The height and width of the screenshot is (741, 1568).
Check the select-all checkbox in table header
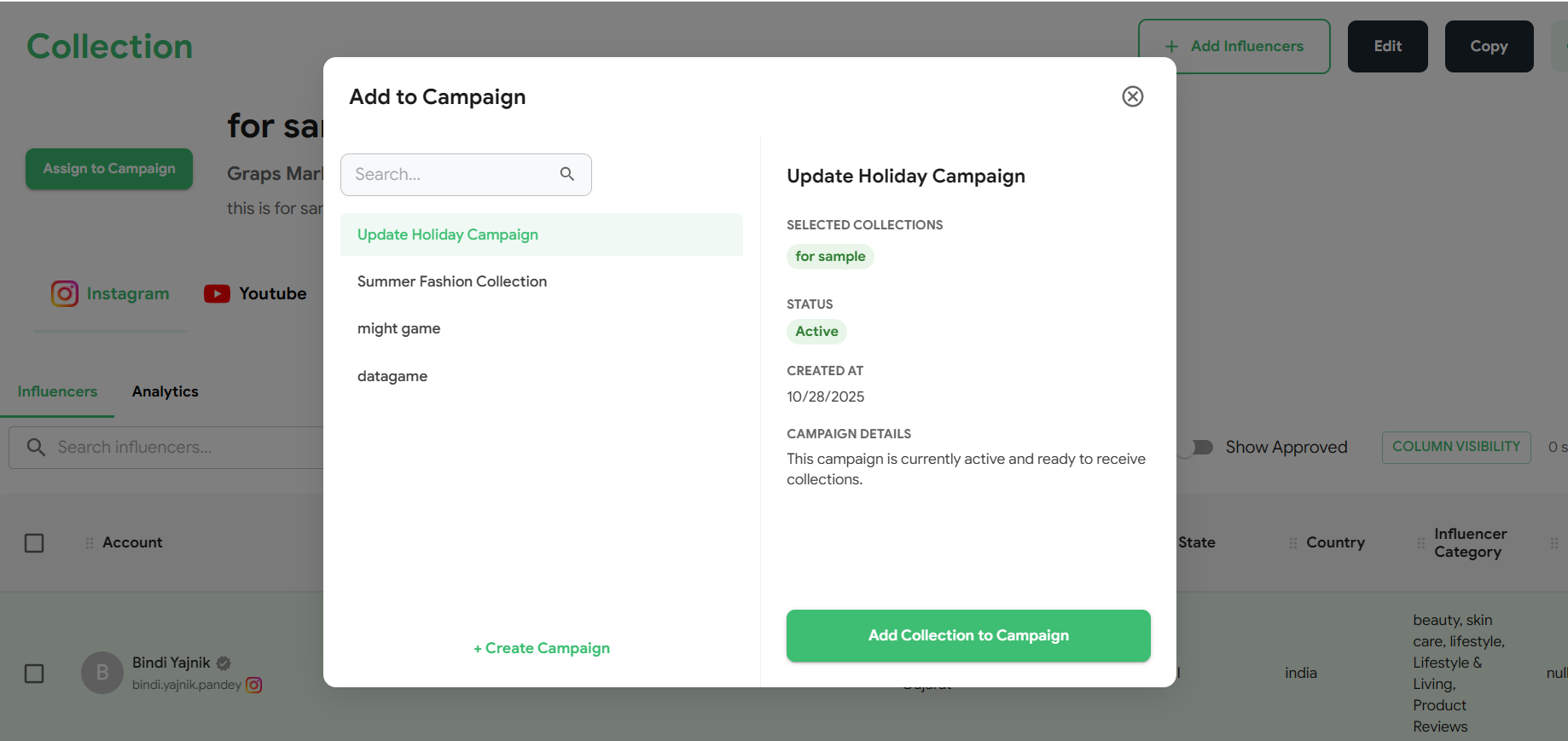(x=34, y=543)
